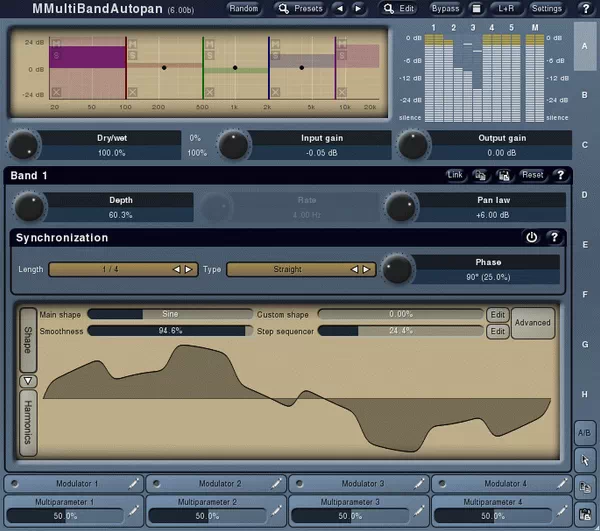The image size is (600, 531).
Task: Remove band 5 with its X icon
Action: pos(342,92)
